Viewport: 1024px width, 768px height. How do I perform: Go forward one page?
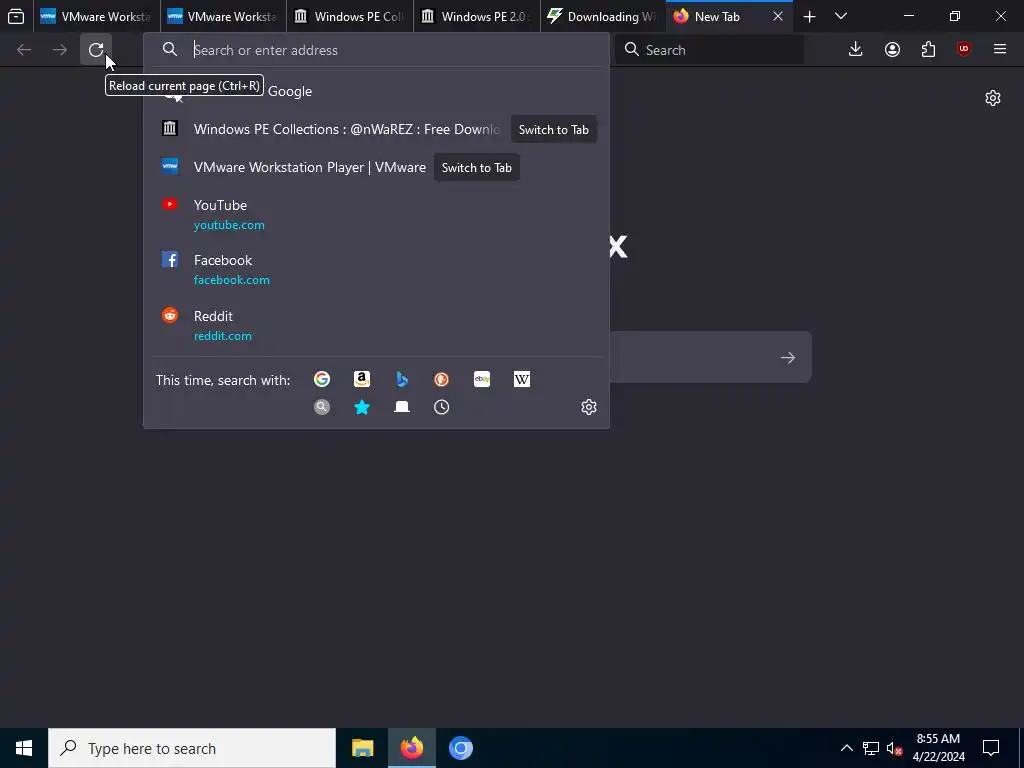[x=60, y=50]
